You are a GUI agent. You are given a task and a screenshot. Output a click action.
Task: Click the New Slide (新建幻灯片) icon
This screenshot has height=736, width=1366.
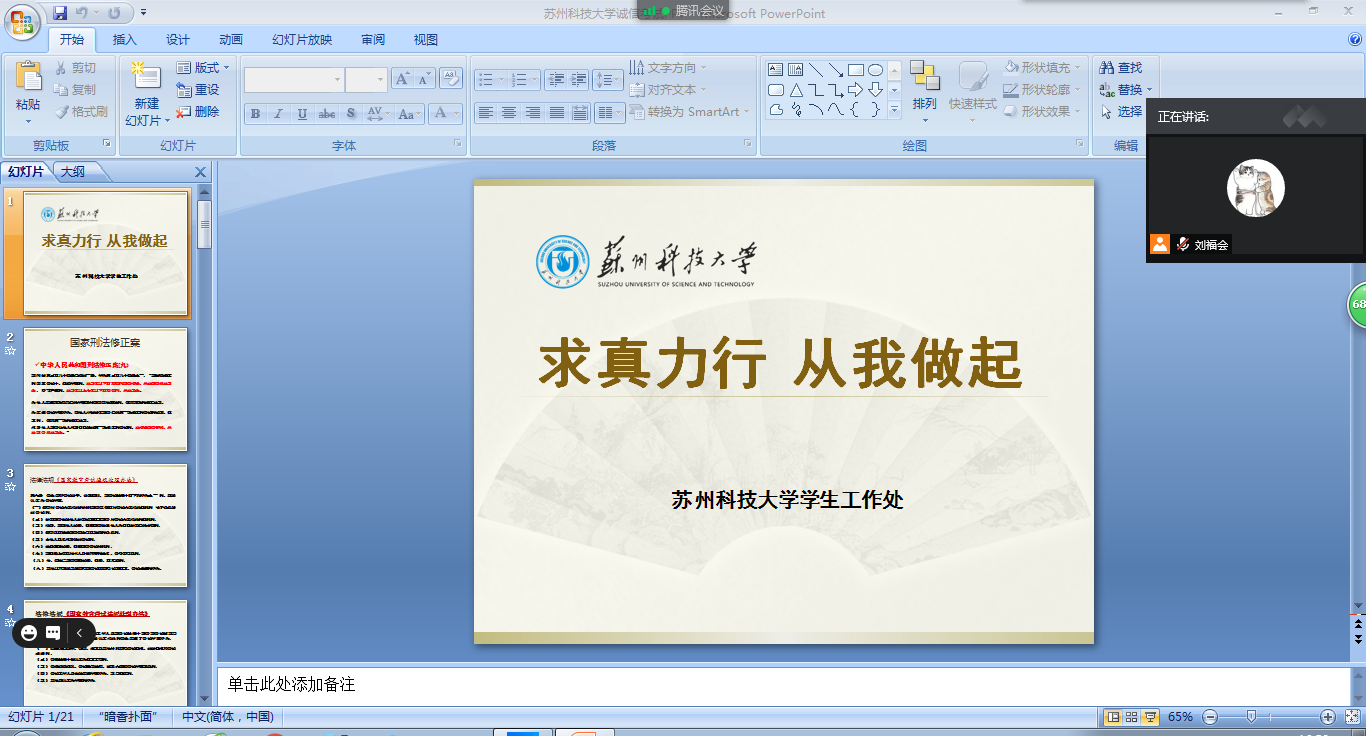coord(146,77)
